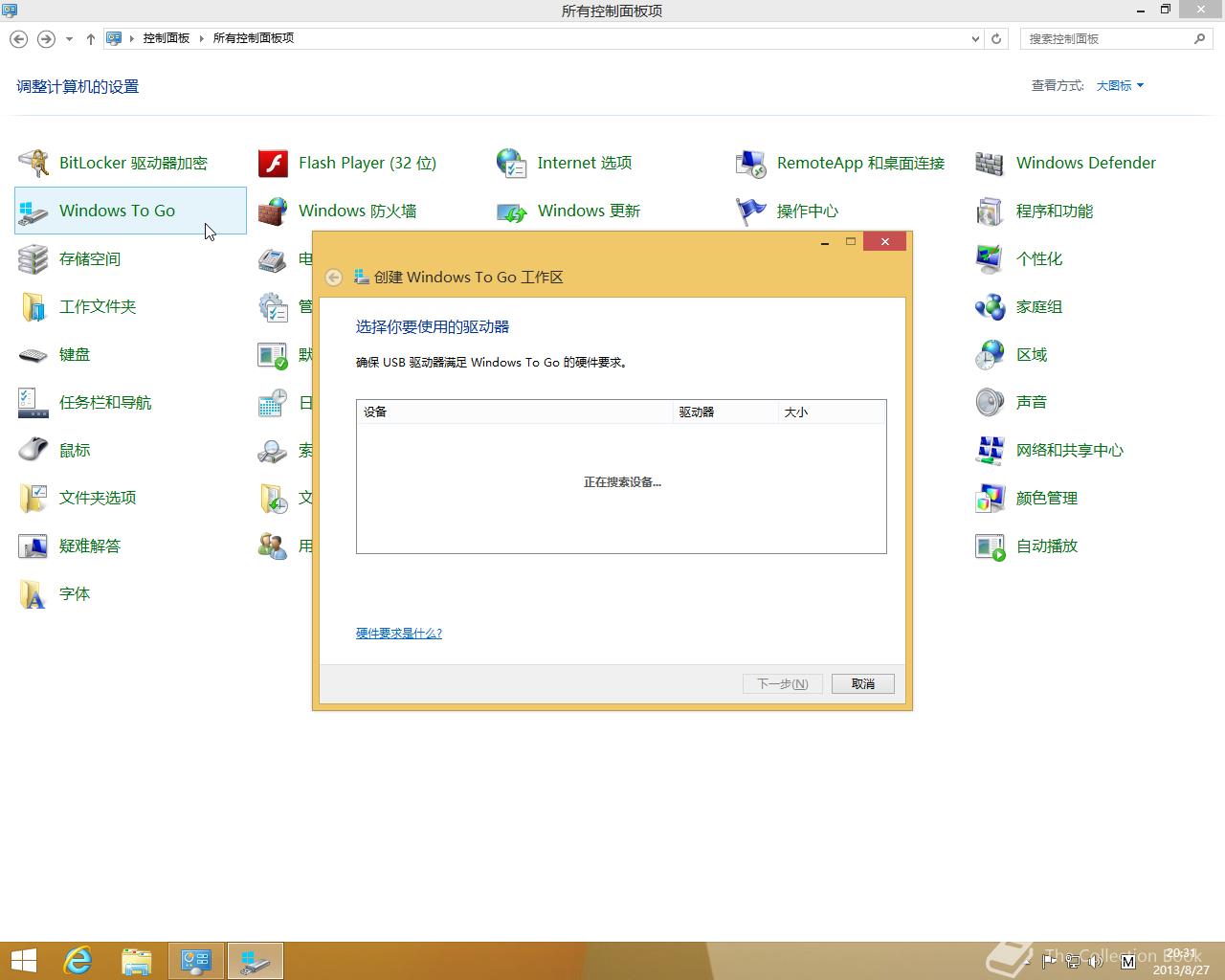This screenshot has width=1225, height=980.
Task: Open 字体 fonts icon
Action: click(x=33, y=593)
